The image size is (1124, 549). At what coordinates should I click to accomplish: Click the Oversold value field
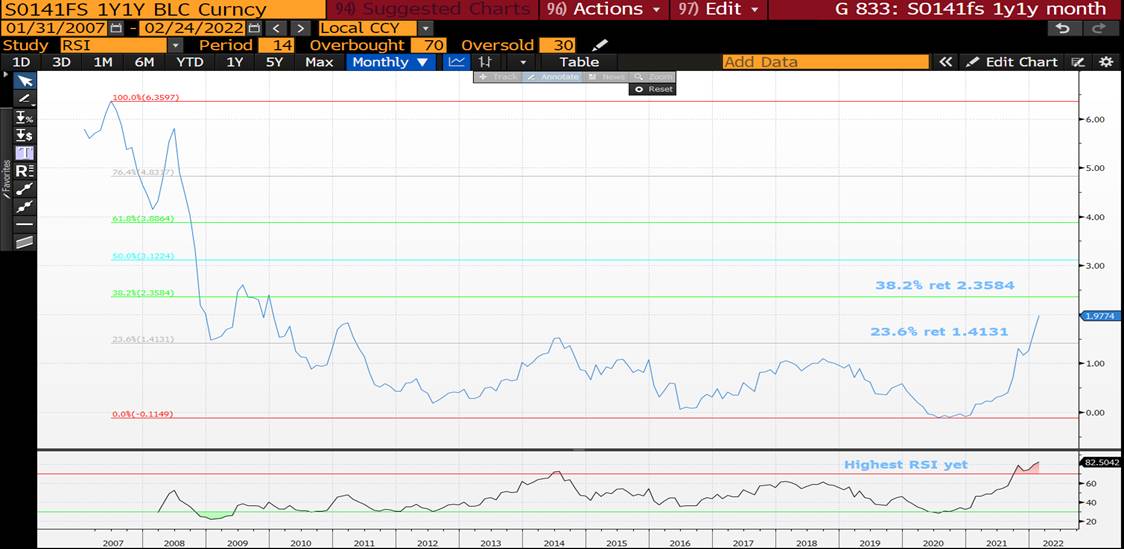click(x=559, y=45)
